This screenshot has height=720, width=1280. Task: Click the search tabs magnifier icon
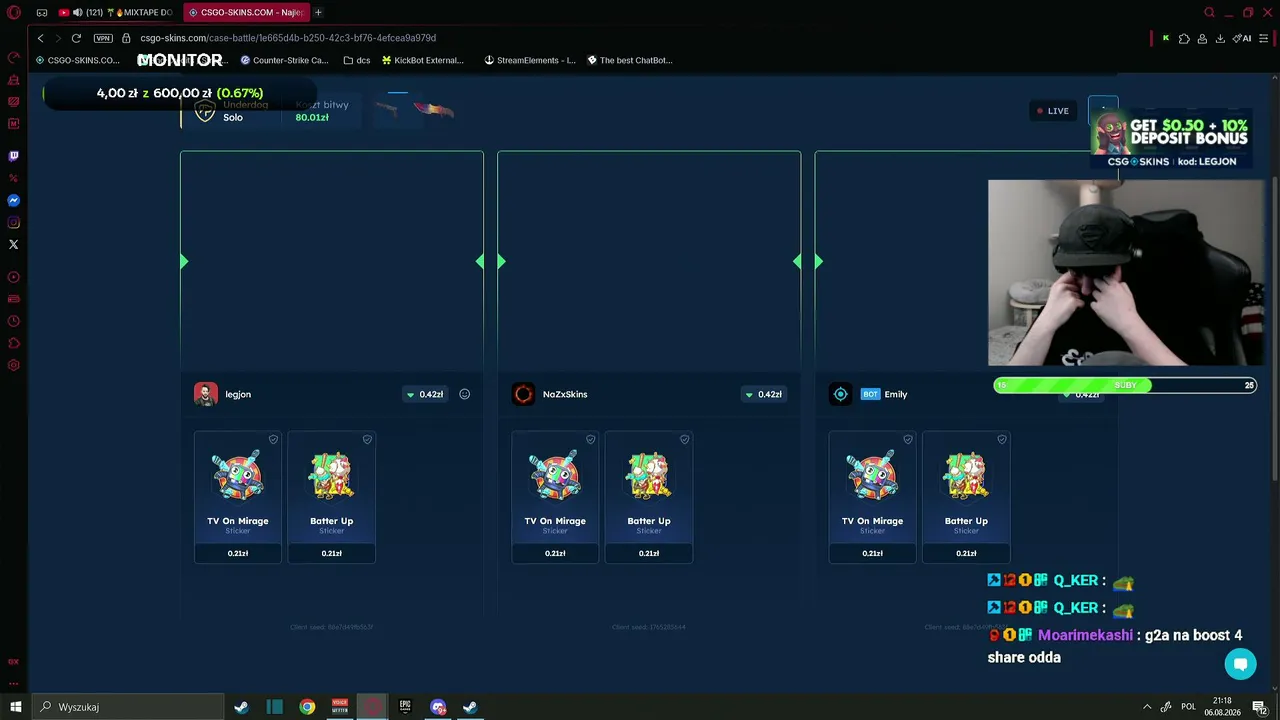[1209, 13]
